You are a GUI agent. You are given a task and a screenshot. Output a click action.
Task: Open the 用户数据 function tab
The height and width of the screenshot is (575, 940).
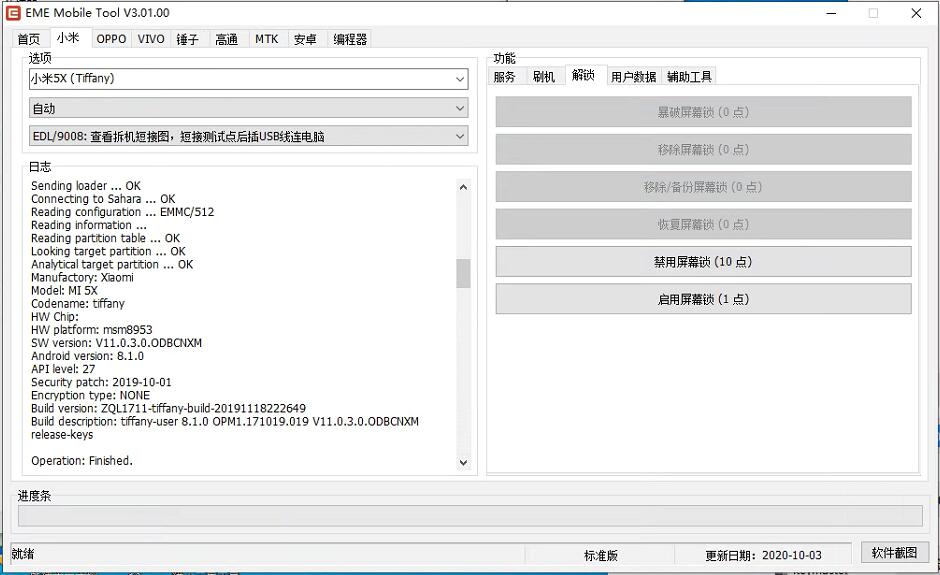[x=634, y=76]
